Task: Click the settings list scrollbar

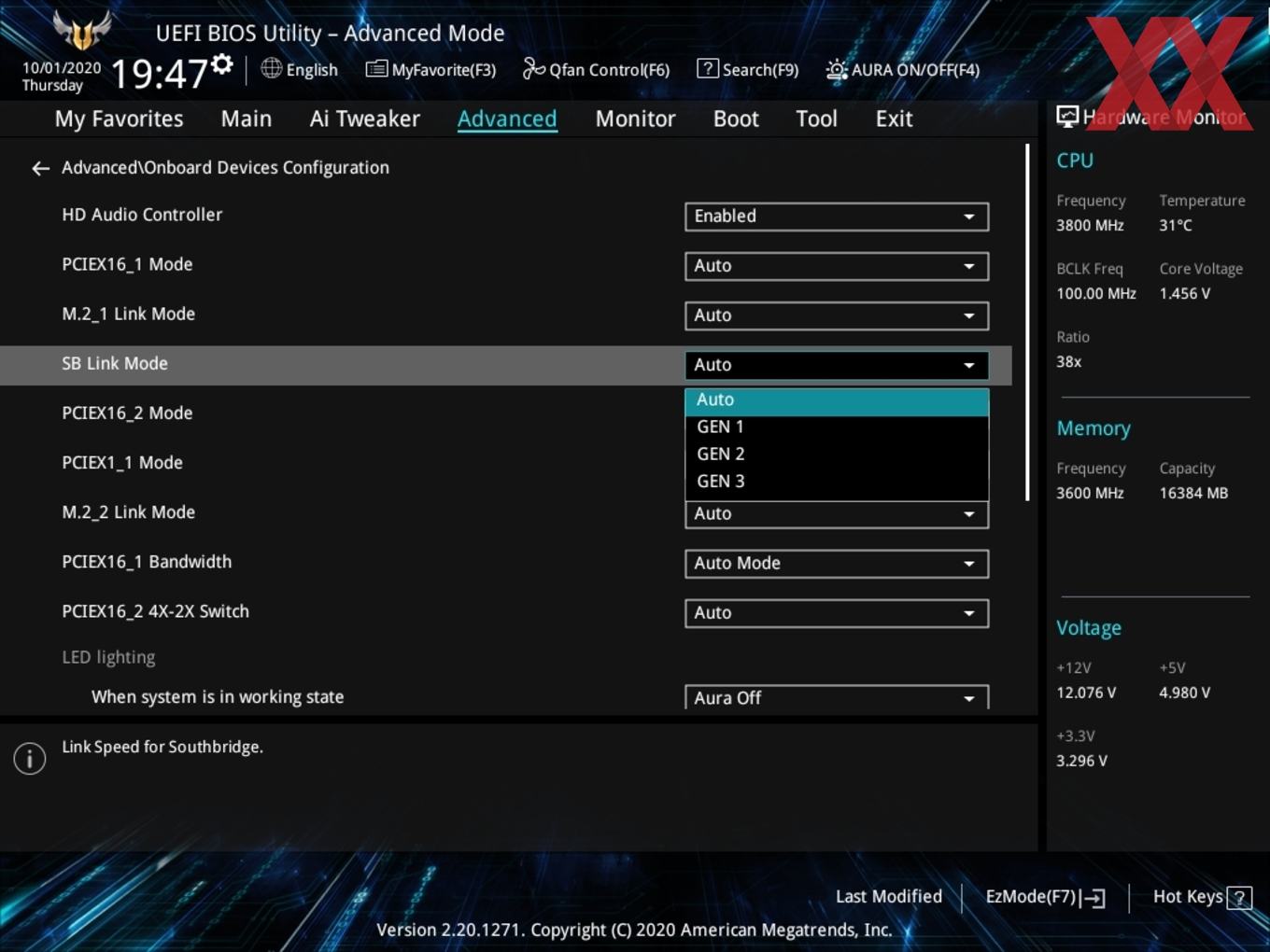Action: (1027, 322)
